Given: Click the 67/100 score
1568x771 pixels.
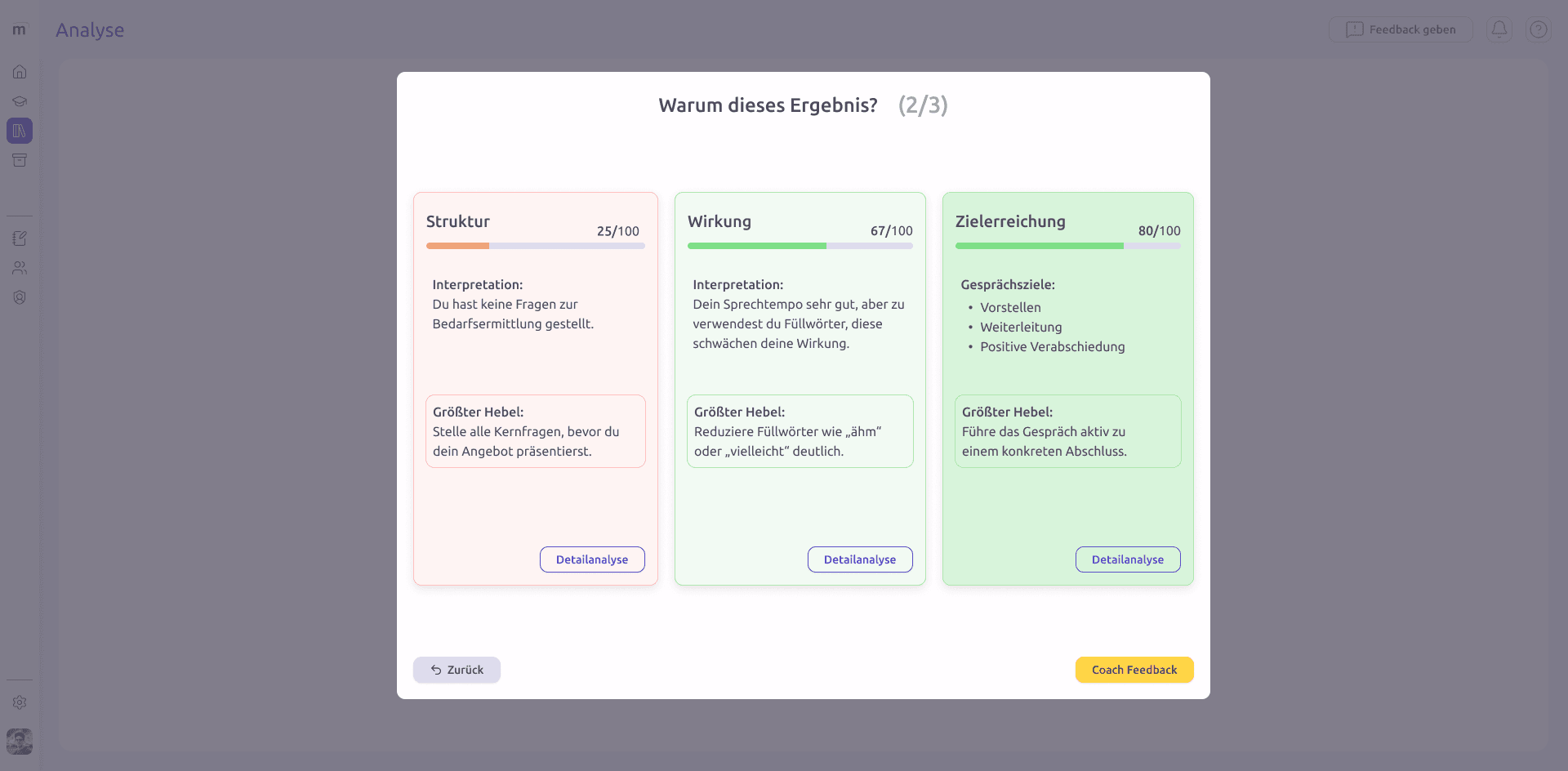Looking at the screenshot, I should pyautogui.click(x=892, y=231).
